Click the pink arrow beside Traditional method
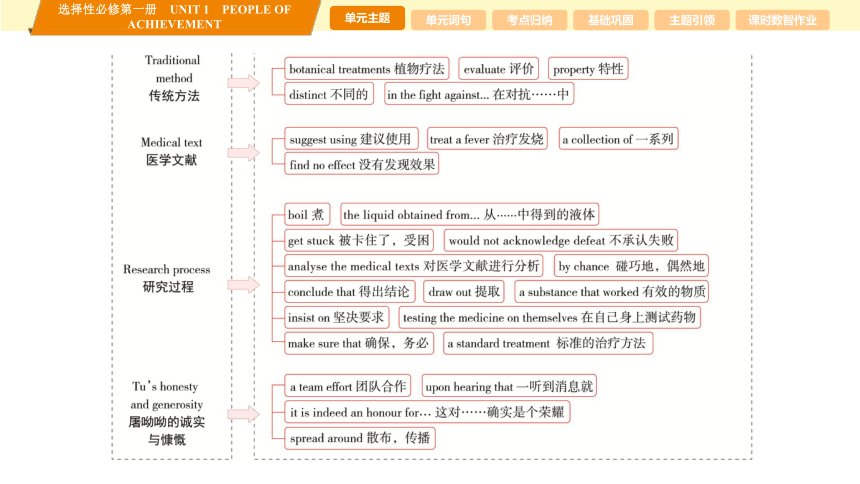This screenshot has width=860, height=484. pos(244,83)
